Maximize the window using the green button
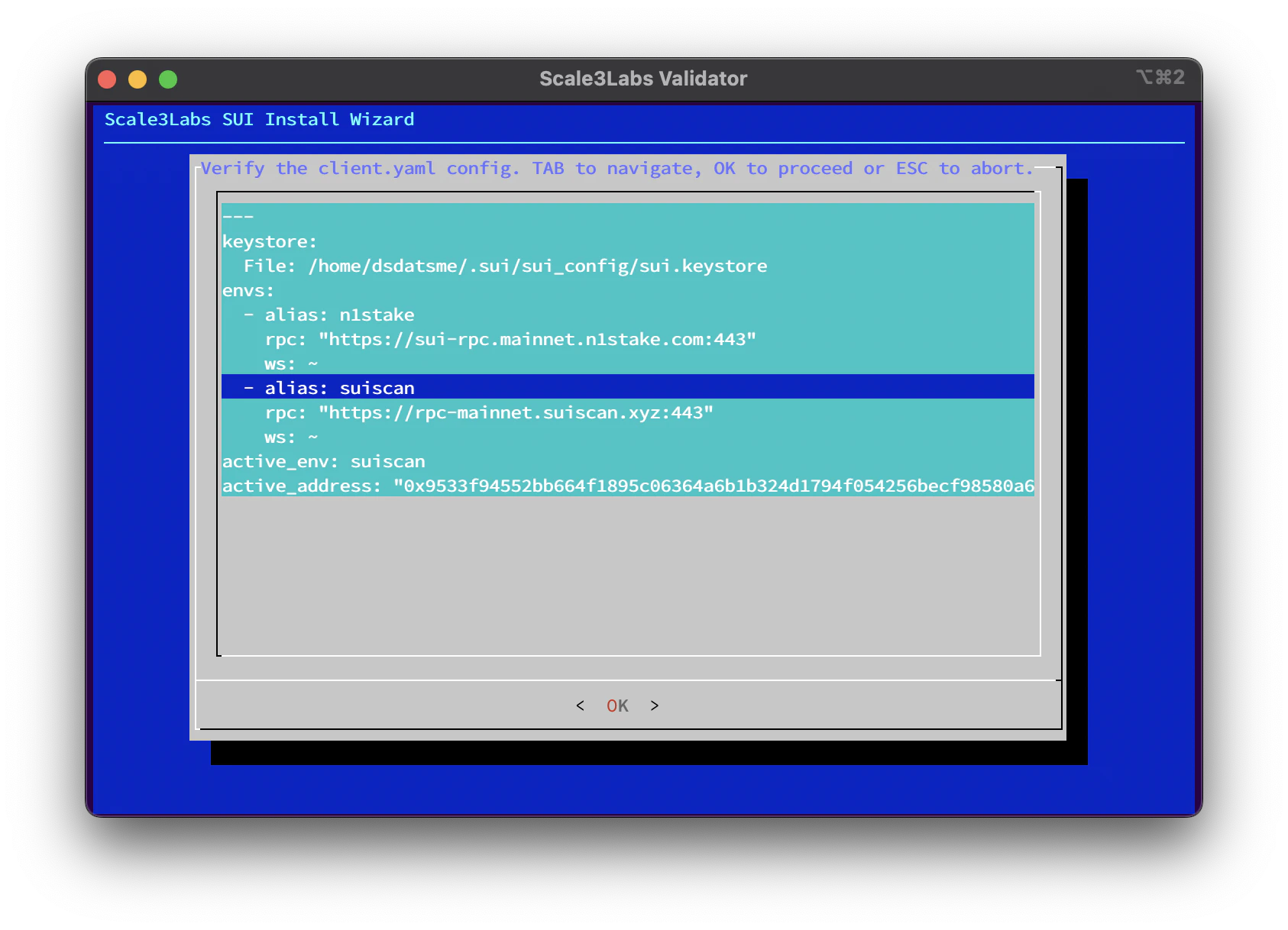 pos(168,79)
